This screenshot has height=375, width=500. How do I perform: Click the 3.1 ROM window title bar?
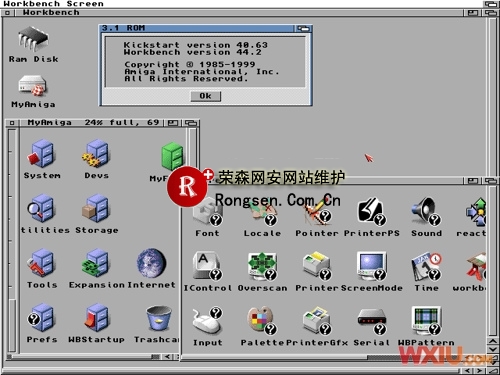tap(197, 28)
